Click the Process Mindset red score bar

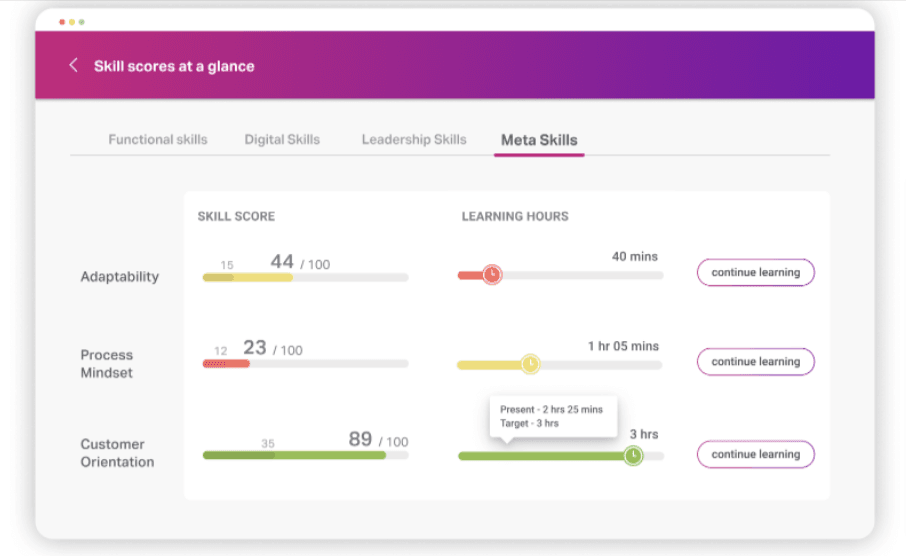pos(226,364)
